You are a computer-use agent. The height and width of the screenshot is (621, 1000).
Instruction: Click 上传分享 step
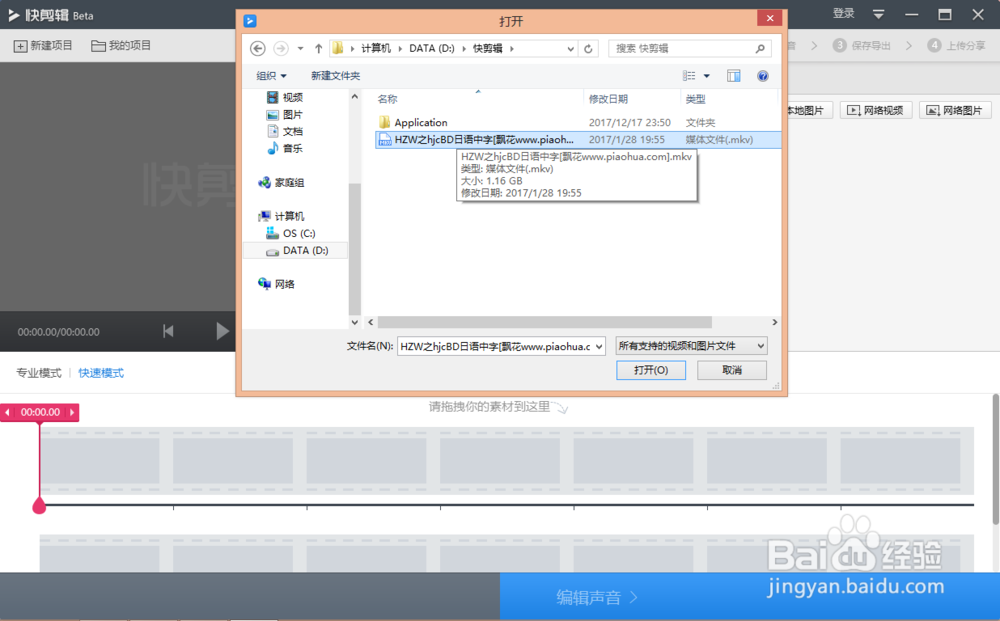click(x=957, y=45)
